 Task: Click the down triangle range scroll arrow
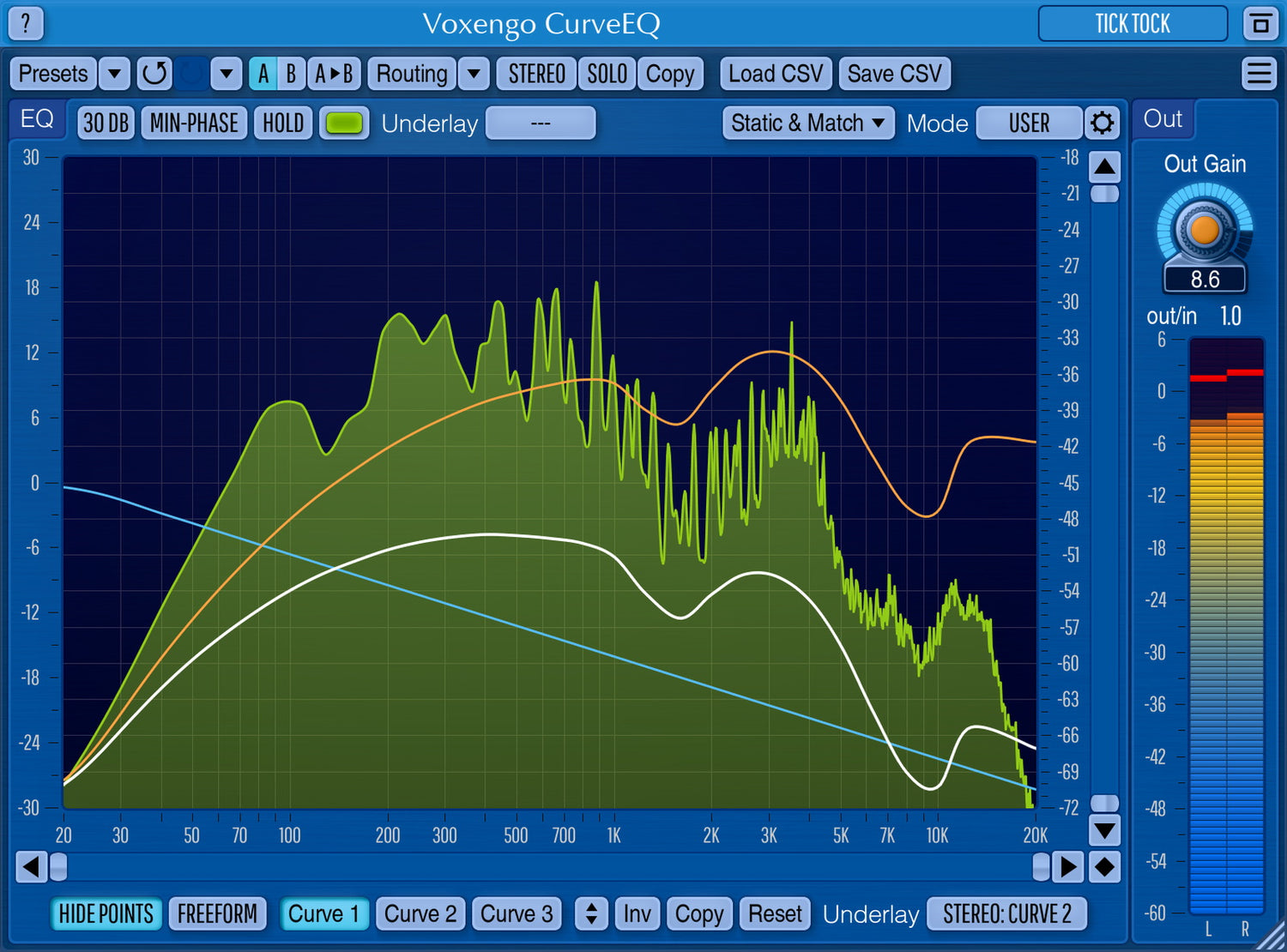click(x=1104, y=830)
